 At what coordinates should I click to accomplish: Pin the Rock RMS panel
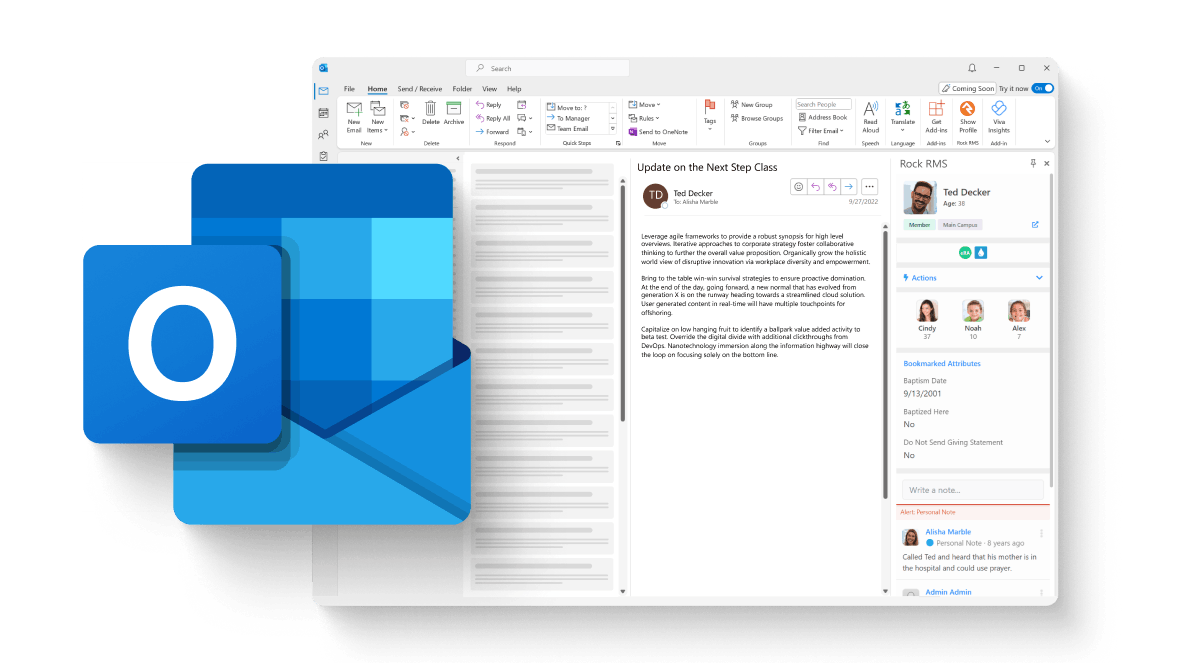1033,163
